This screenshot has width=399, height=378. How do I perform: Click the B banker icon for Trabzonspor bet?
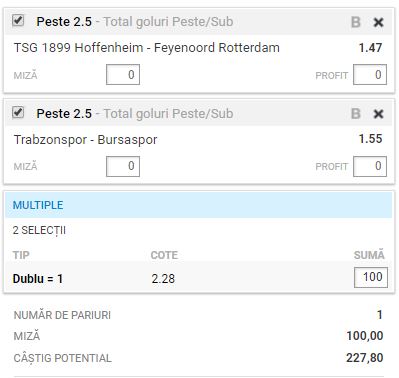click(356, 114)
